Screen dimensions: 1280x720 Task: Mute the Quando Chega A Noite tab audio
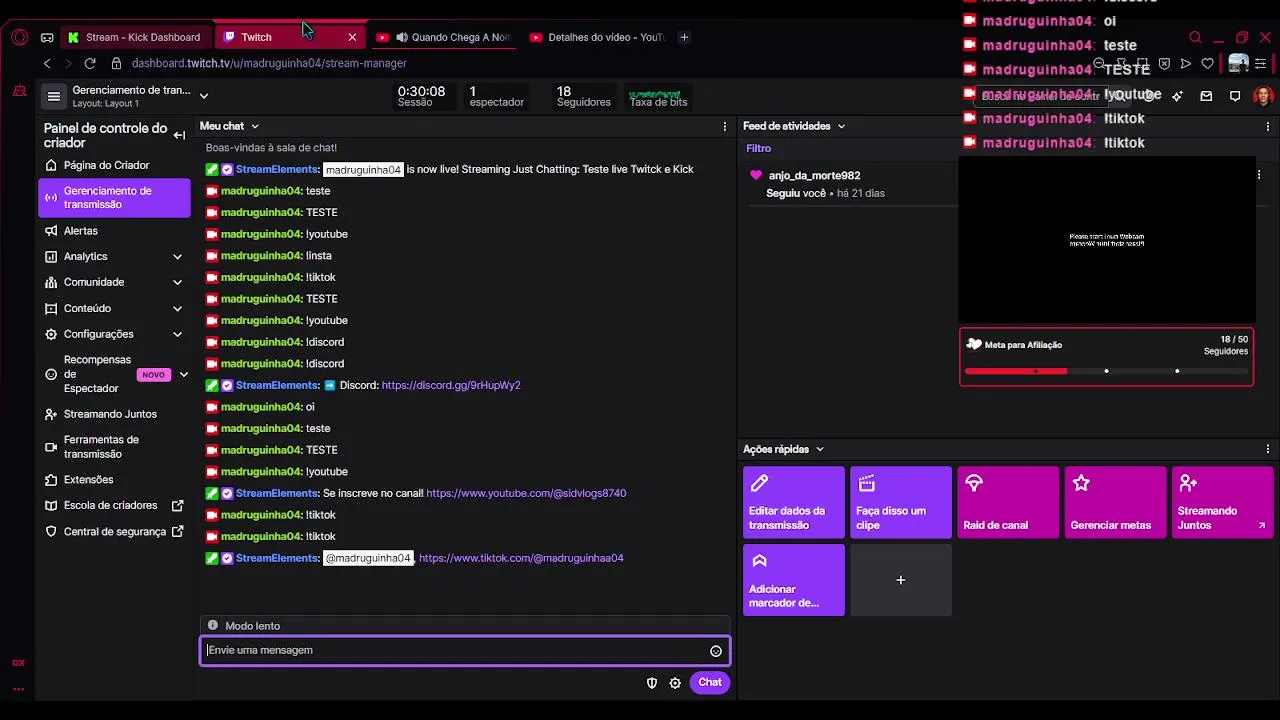click(401, 37)
